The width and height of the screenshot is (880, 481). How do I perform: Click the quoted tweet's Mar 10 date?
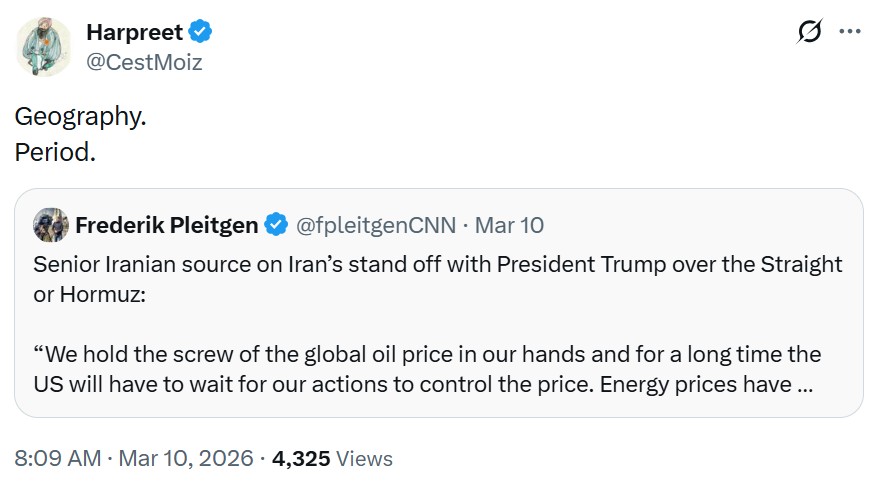pos(509,225)
